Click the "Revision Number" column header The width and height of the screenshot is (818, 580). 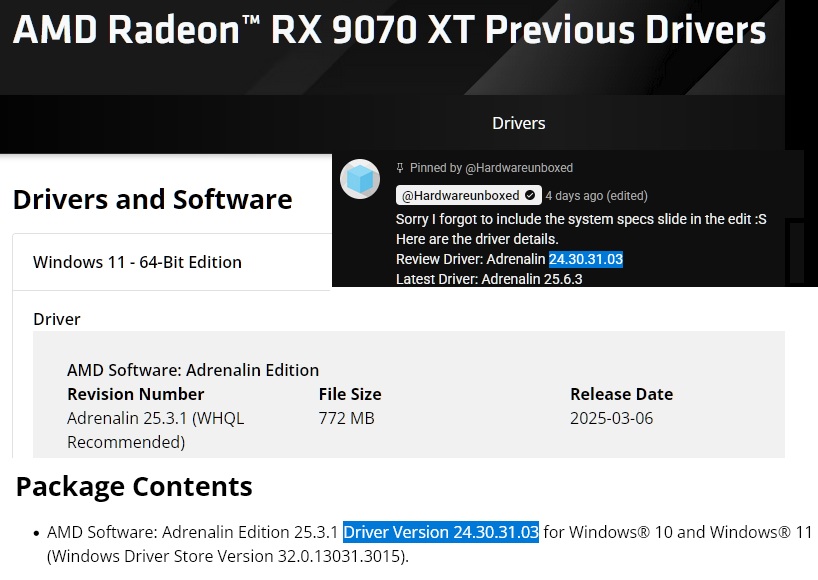(x=136, y=394)
